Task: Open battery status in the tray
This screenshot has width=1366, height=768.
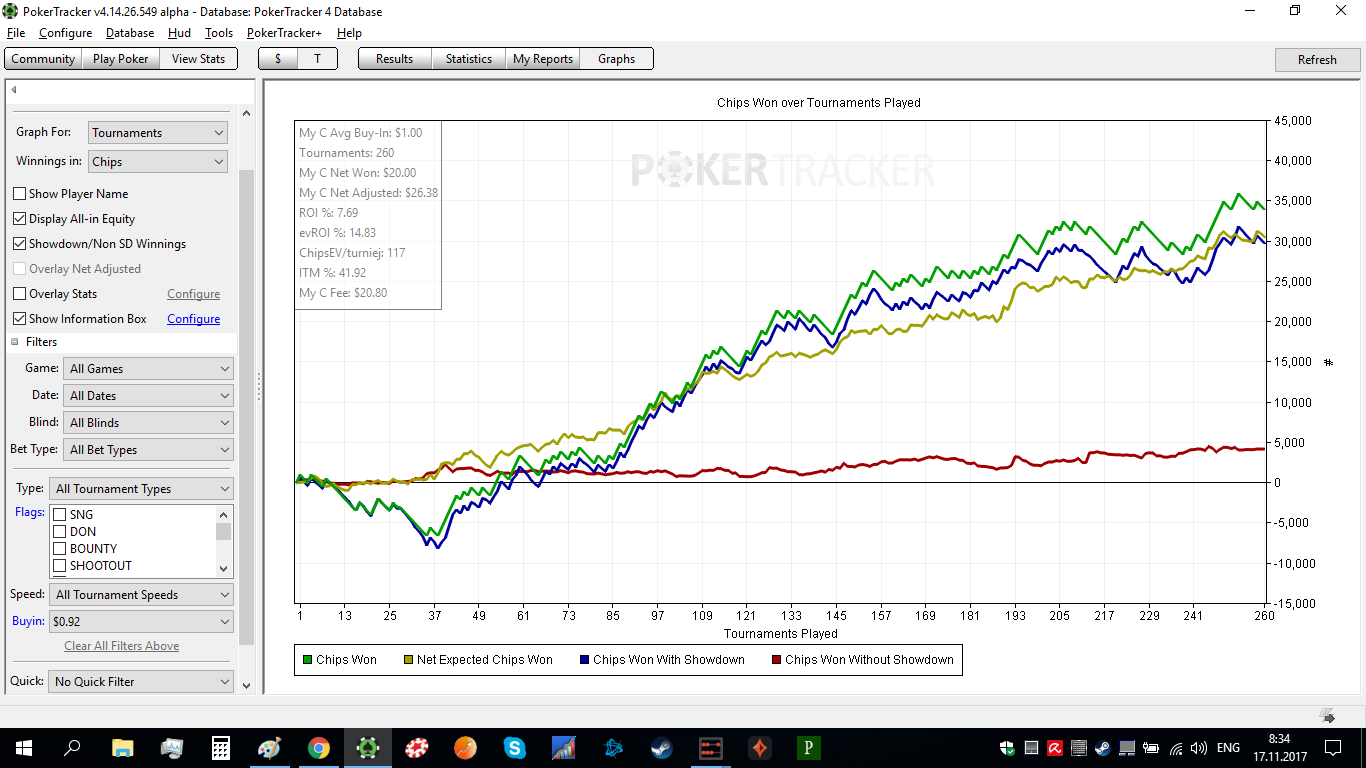Action: coord(1151,748)
